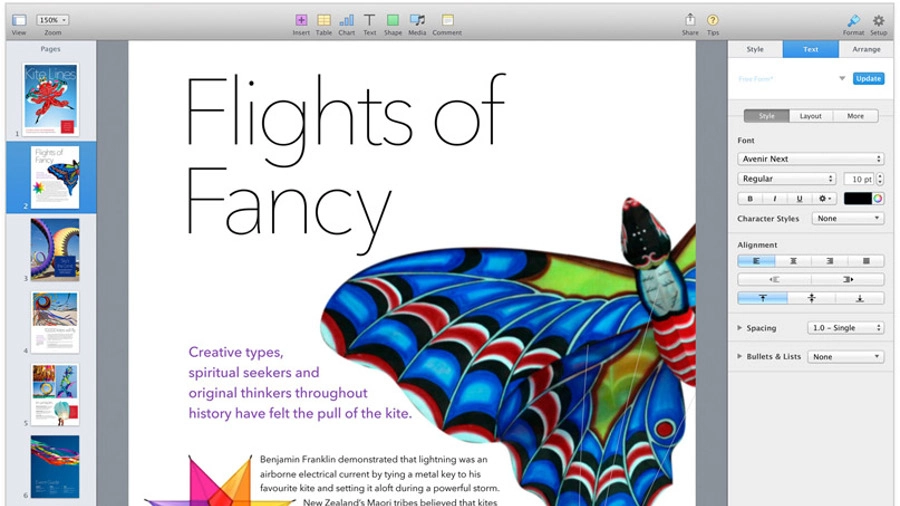The image size is (900, 506).
Task: Open the Tips question mark icon
Action: [712, 20]
